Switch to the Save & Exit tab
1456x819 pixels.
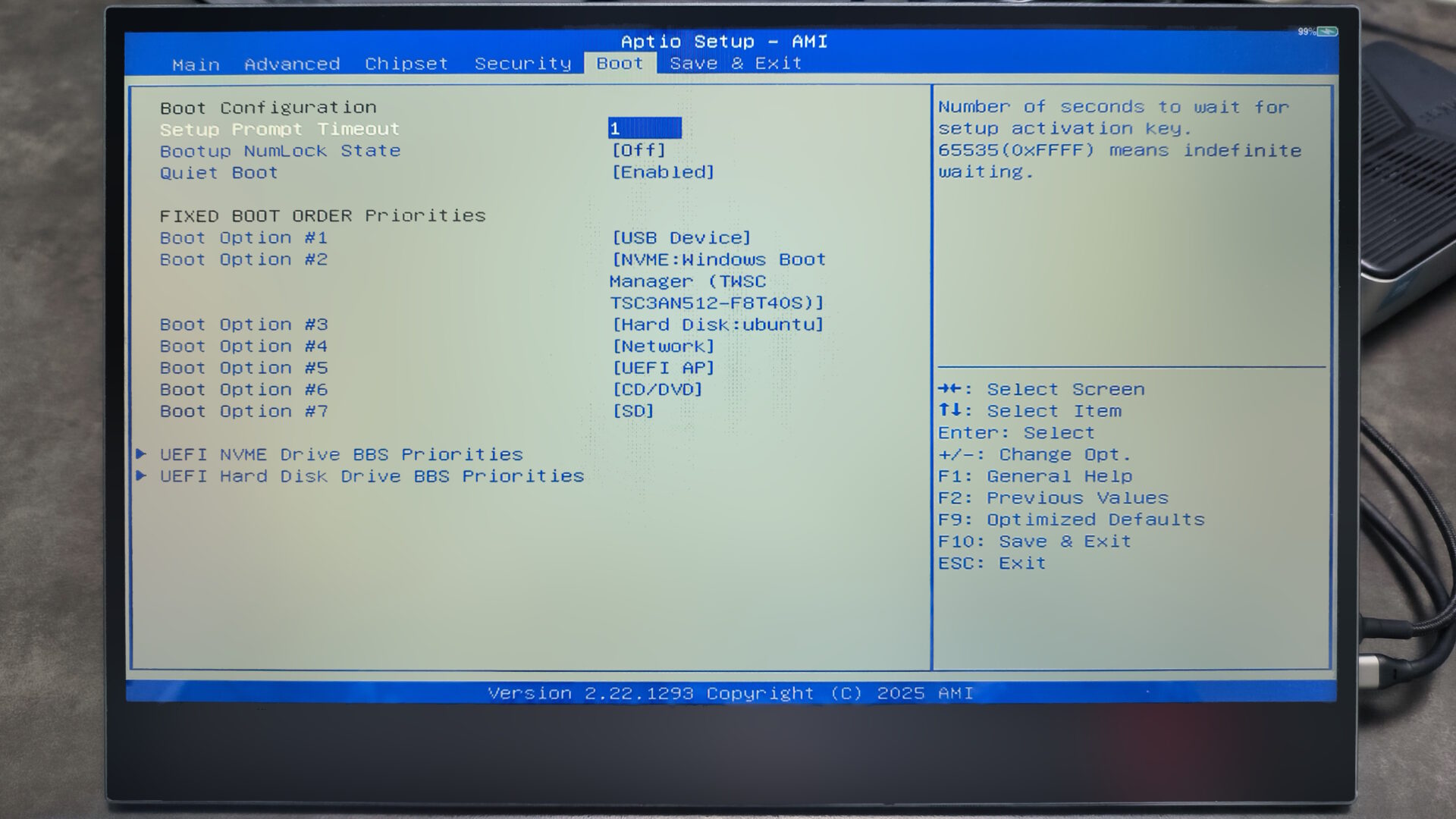tap(735, 64)
